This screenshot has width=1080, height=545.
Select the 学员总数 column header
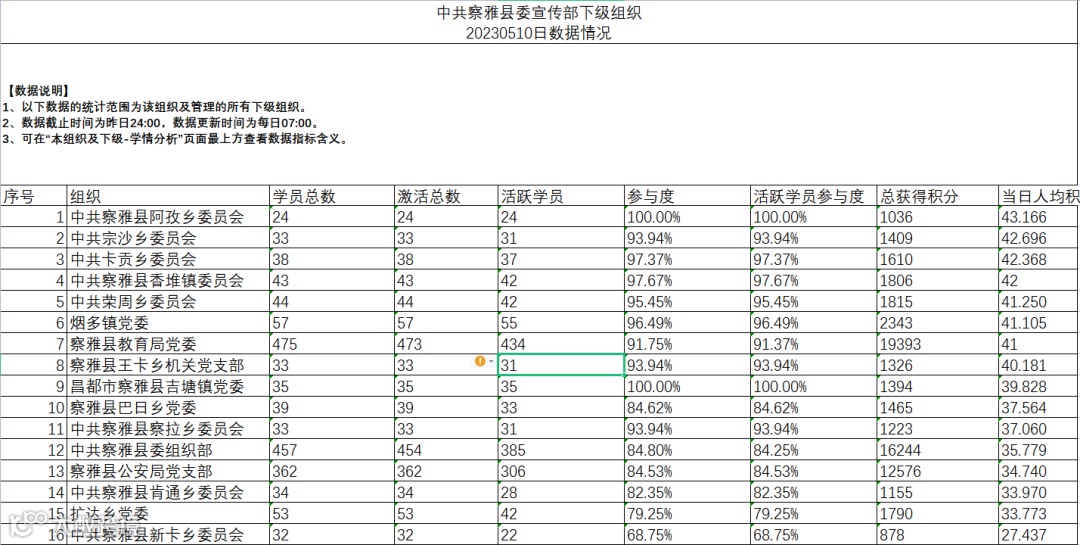pyautogui.click(x=331, y=196)
